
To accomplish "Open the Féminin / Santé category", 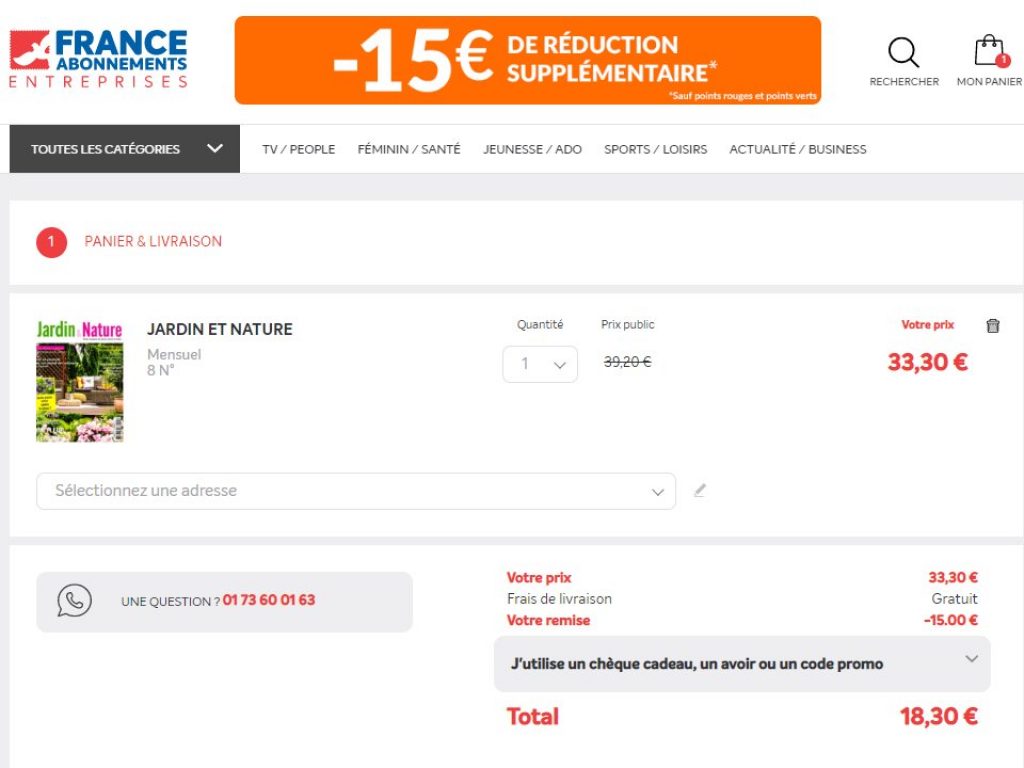I will [409, 149].
